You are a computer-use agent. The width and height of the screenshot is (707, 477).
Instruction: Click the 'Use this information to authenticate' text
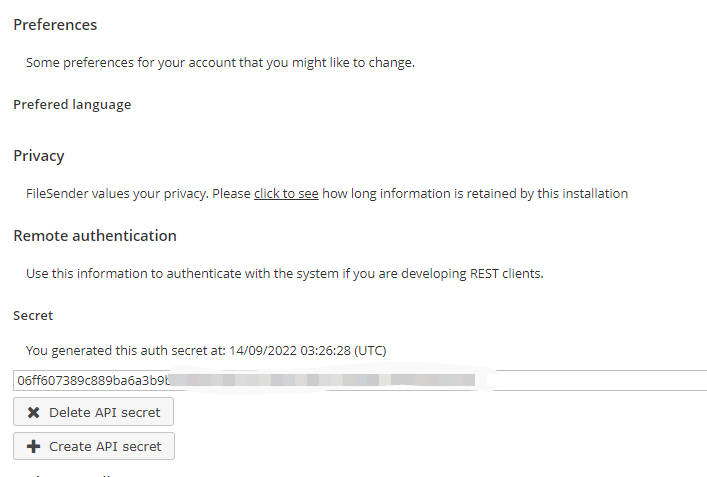(150, 273)
